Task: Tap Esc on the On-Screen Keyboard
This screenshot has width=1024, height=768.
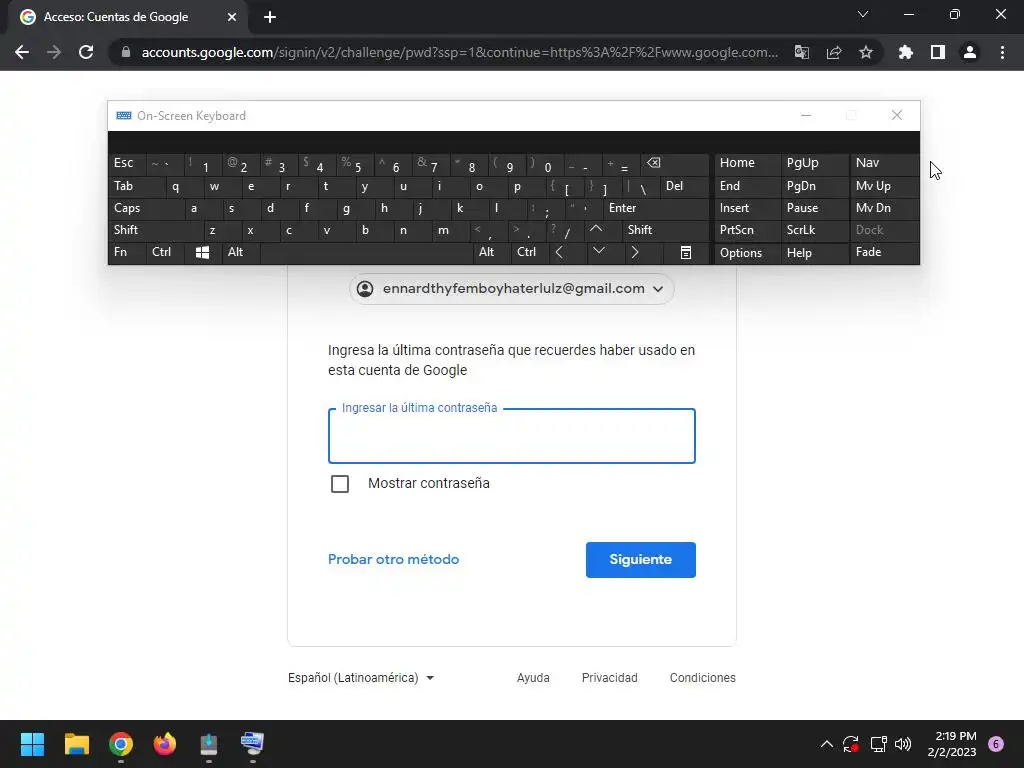Action: [127, 163]
